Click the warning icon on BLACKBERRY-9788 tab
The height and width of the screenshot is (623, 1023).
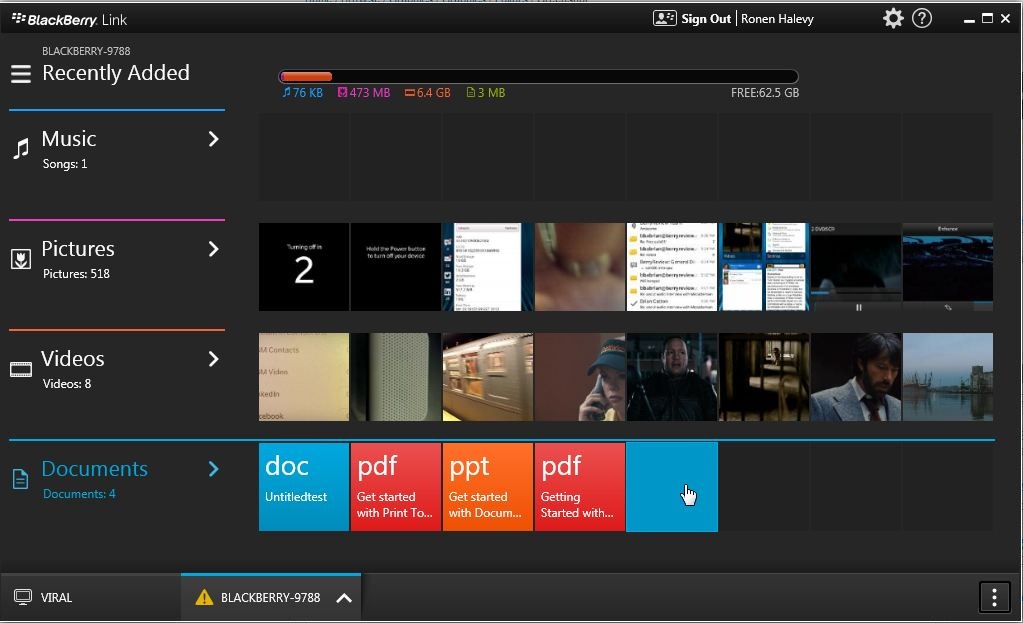point(204,598)
